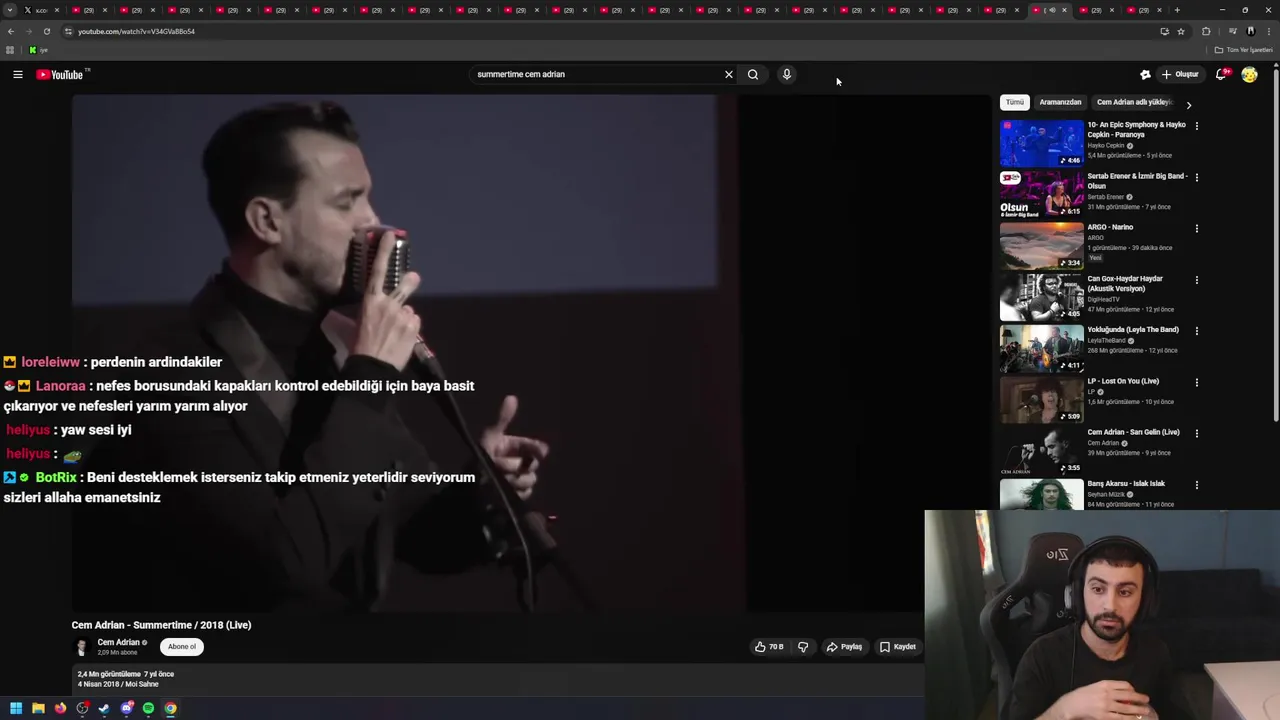
Task: Clear the search box with the X
Action: tap(729, 74)
